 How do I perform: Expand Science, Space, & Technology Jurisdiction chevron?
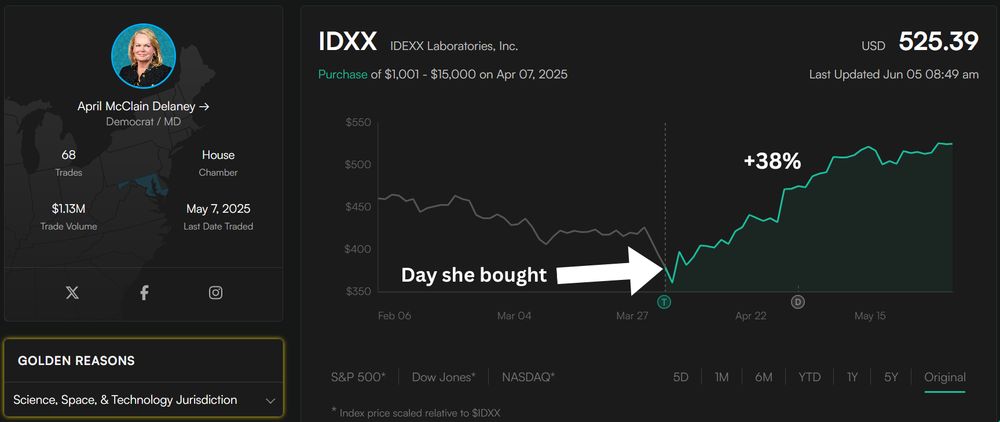[270, 401]
